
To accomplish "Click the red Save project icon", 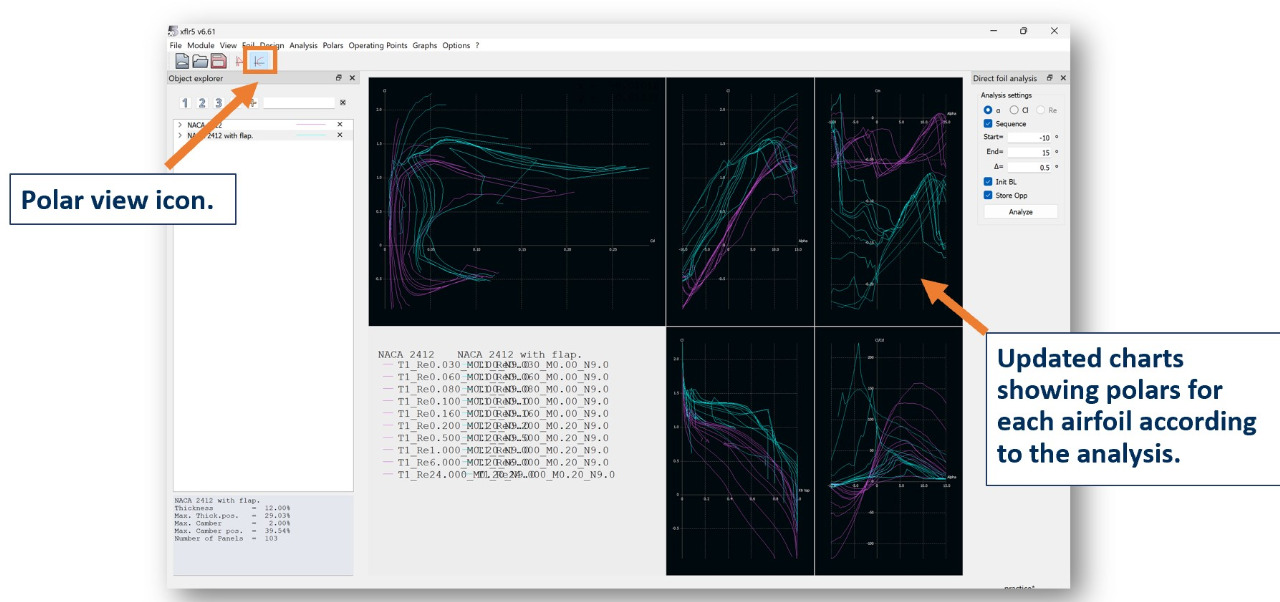I will click(x=218, y=62).
